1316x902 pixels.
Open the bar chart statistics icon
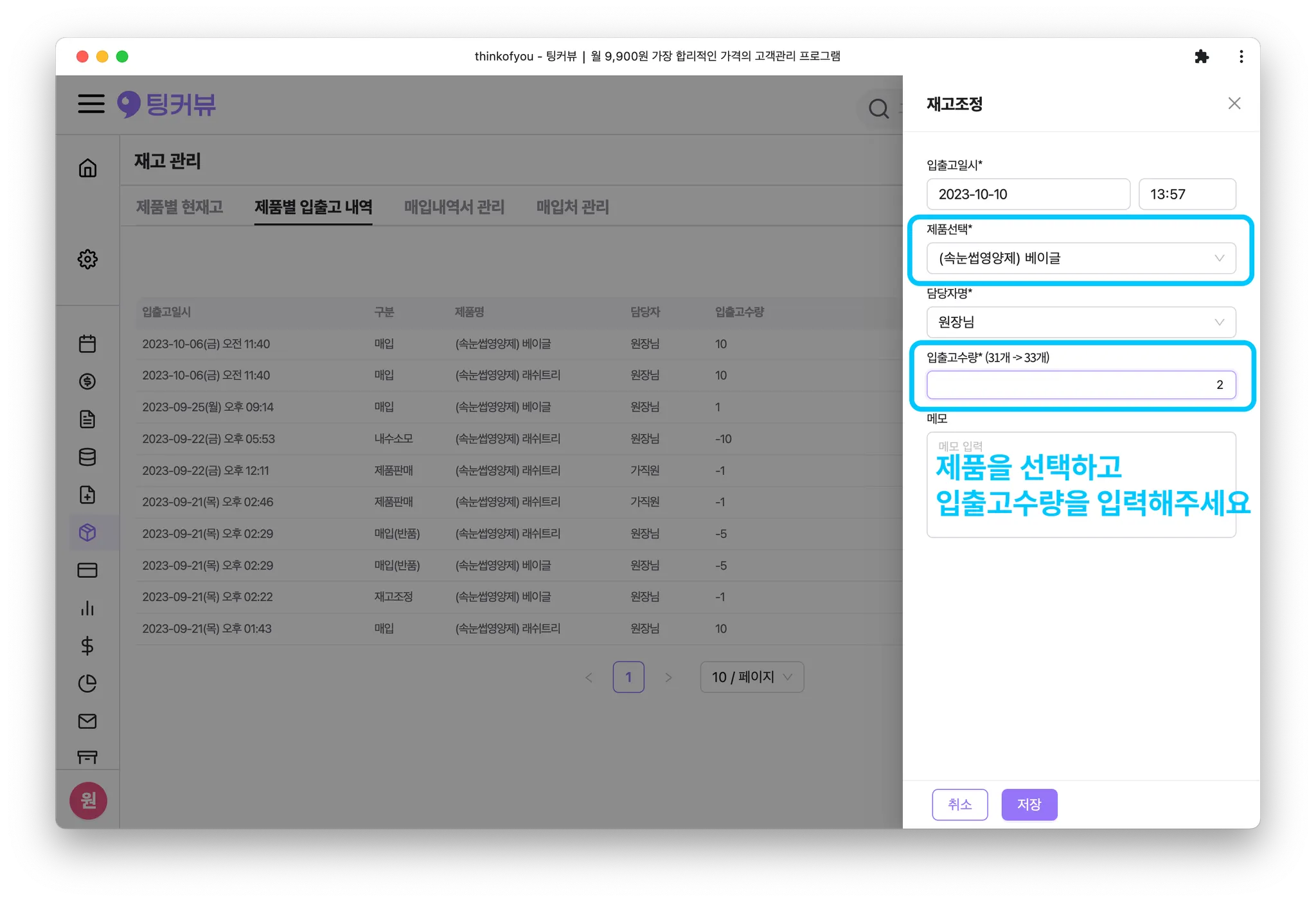point(87,608)
